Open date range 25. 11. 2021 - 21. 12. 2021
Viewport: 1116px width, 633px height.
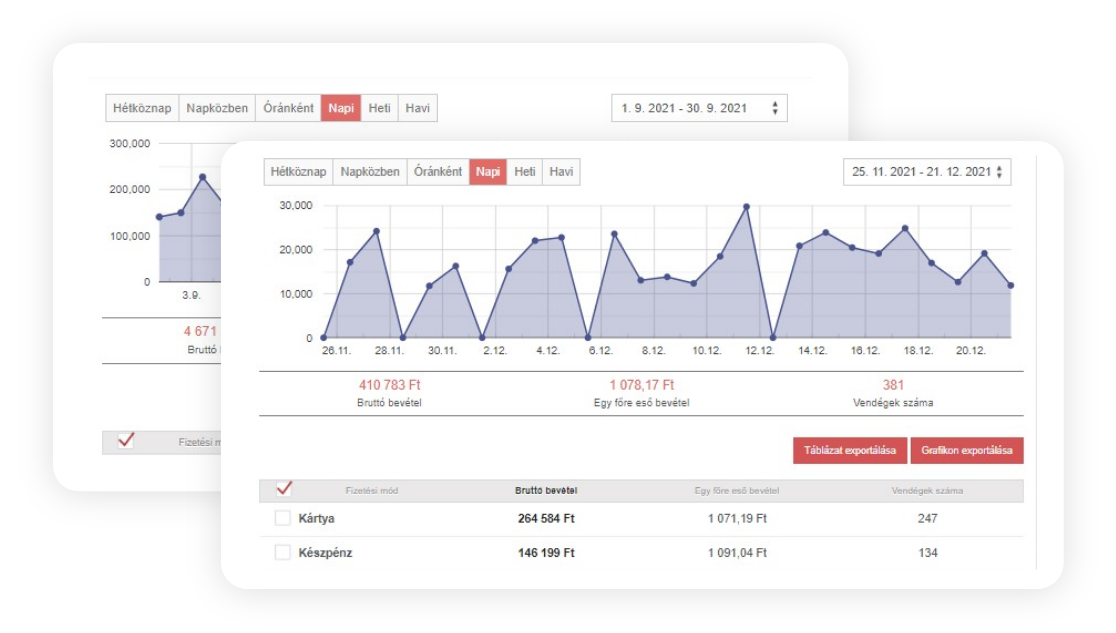coord(927,172)
